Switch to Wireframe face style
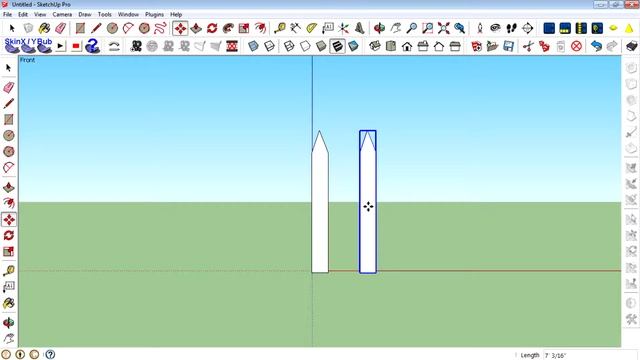640x360 pixels. 289,46
